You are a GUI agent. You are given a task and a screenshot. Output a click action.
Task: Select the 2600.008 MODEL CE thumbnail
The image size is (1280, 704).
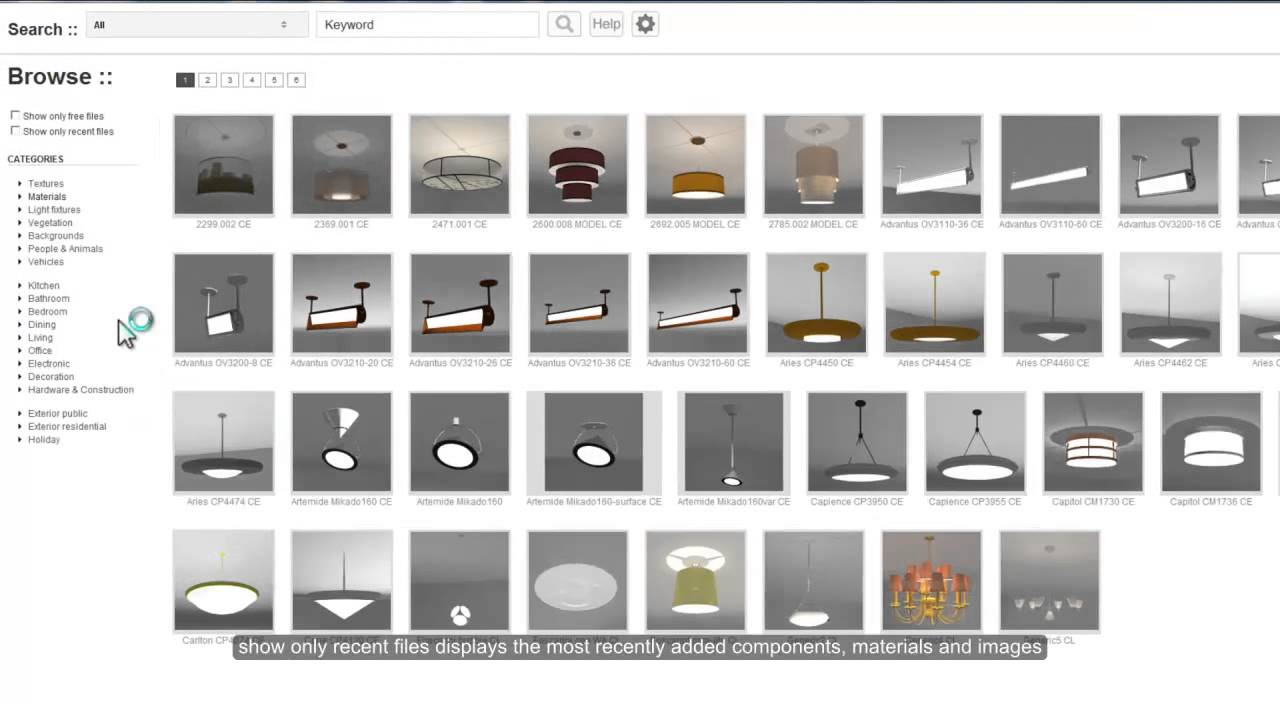[x=578, y=165]
